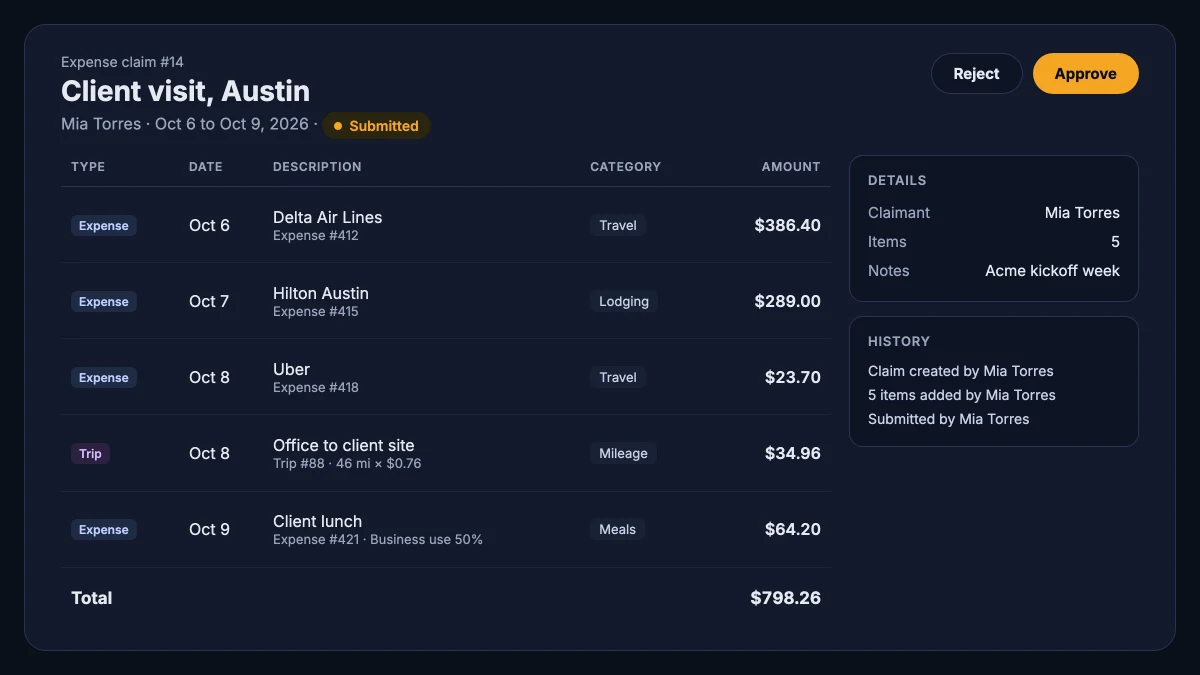Click "5 items added by Mia Torres" entry

[x=962, y=395]
